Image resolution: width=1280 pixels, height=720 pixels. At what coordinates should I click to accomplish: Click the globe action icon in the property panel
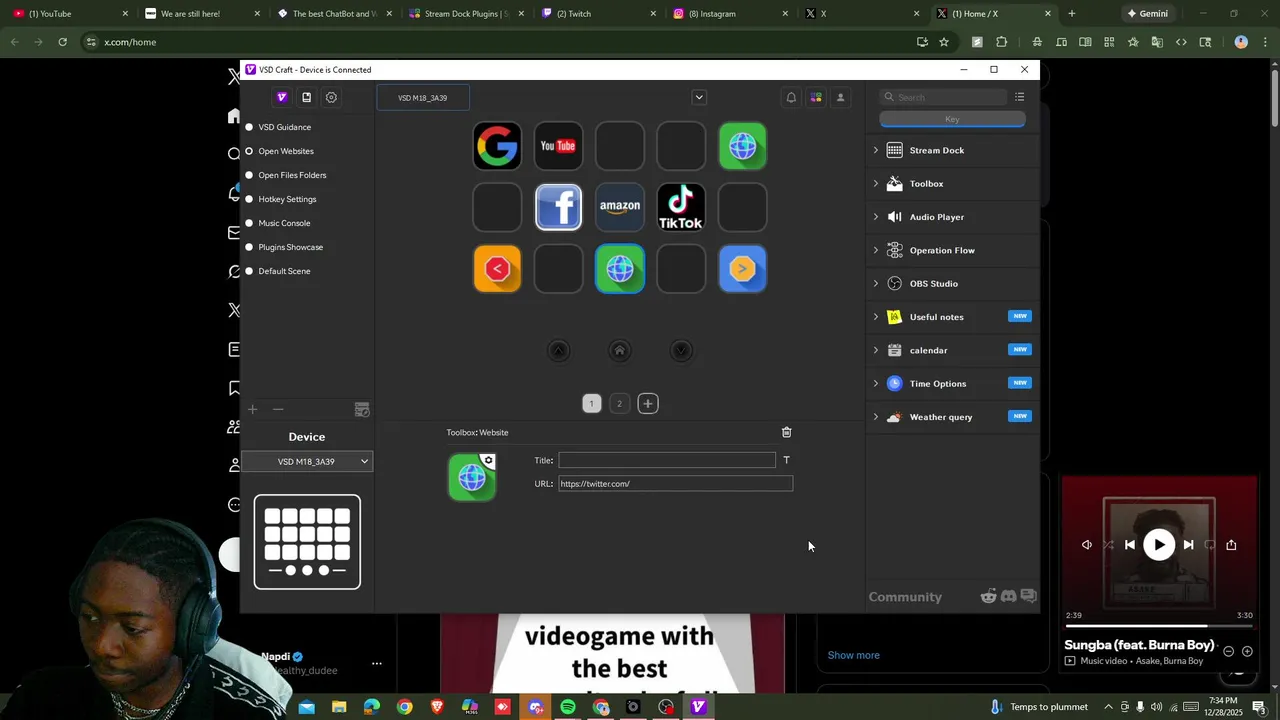click(x=472, y=477)
